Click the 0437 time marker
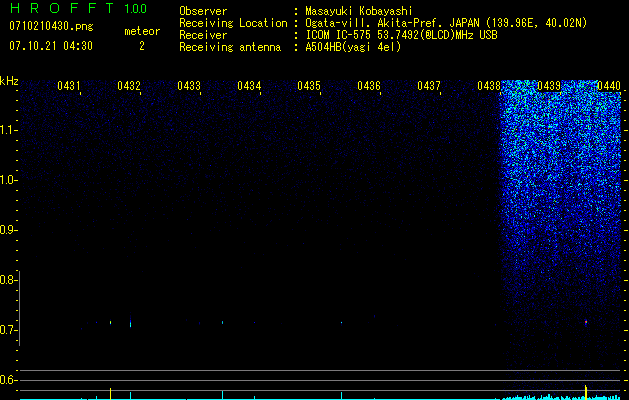The image size is (629, 400). click(429, 85)
